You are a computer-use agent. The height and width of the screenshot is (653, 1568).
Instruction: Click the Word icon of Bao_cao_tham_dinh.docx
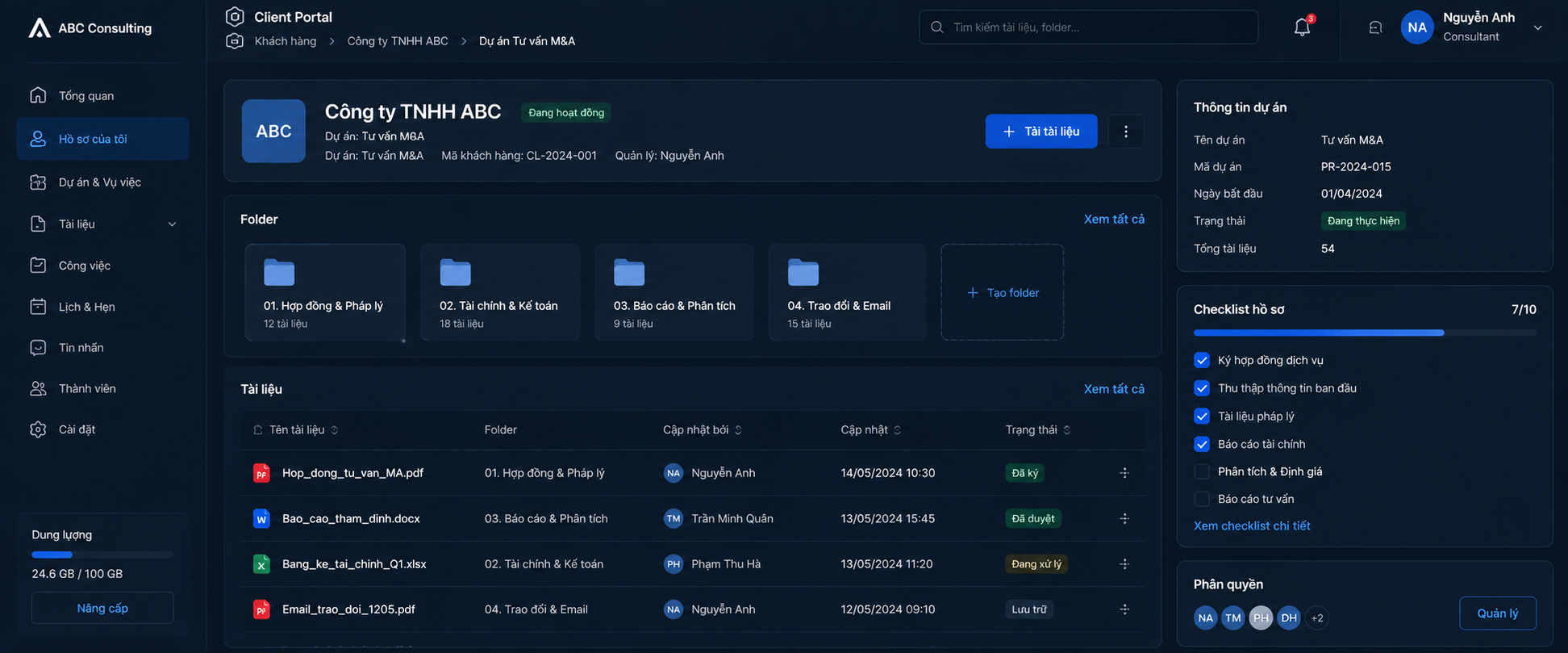tap(261, 518)
